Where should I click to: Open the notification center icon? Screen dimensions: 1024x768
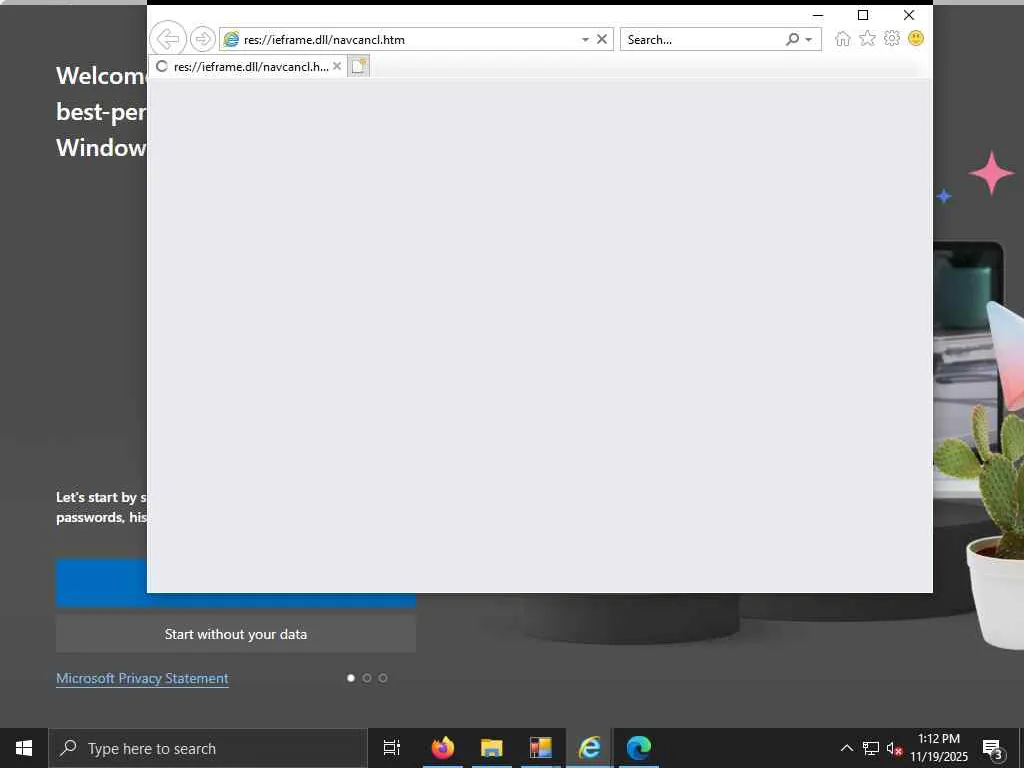point(993,748)
